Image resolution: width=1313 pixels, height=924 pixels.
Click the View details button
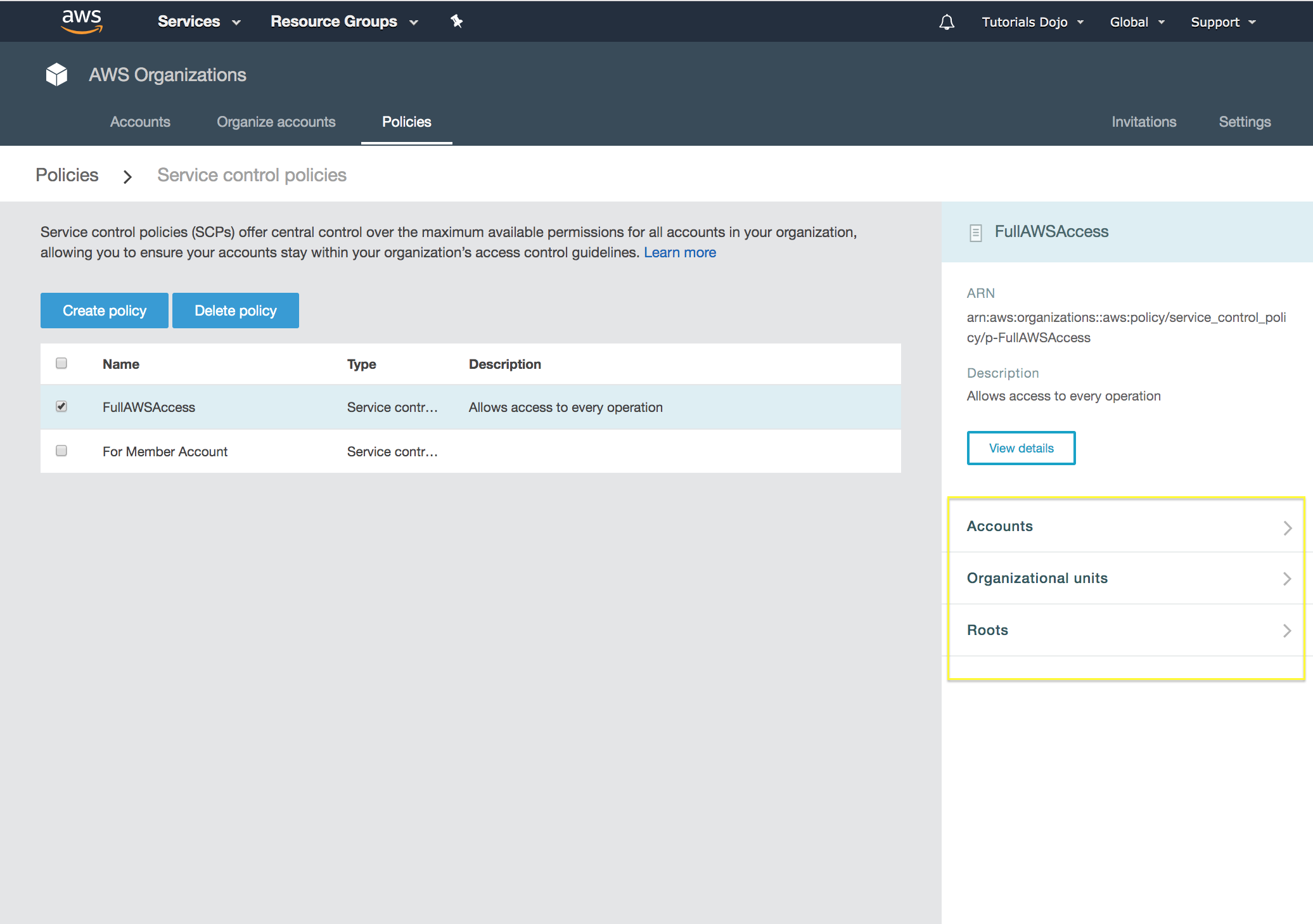click(1021, 448)
